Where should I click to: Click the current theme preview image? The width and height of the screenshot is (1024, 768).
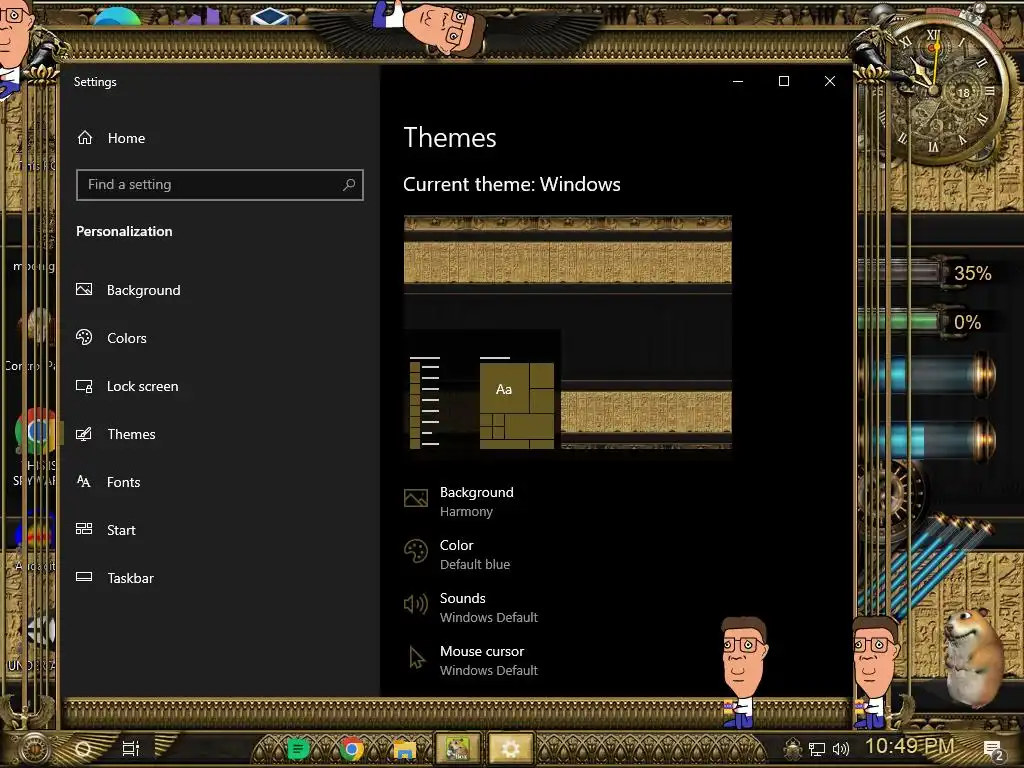point(568,332)
